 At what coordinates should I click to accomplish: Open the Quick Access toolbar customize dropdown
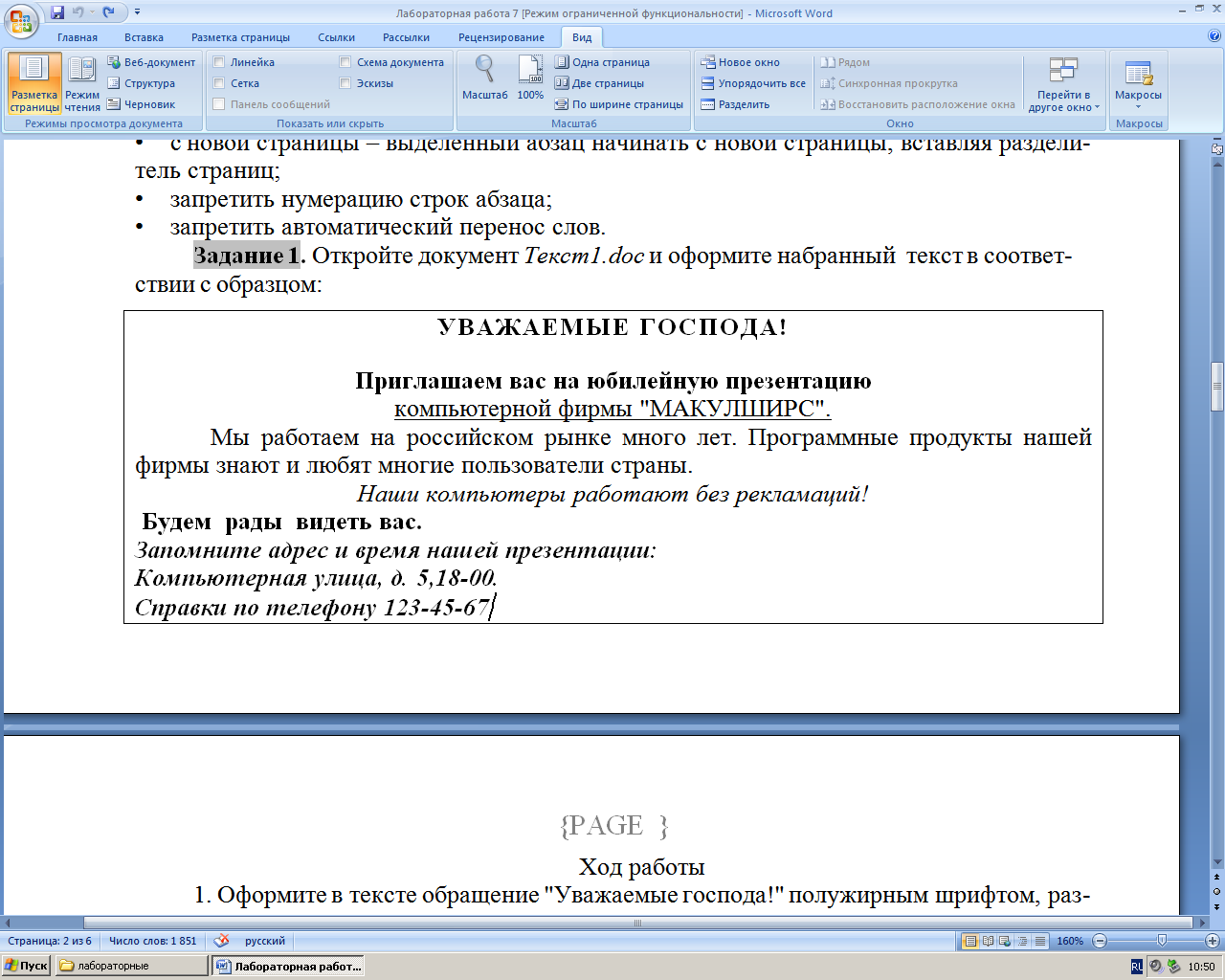pos(137,12)
